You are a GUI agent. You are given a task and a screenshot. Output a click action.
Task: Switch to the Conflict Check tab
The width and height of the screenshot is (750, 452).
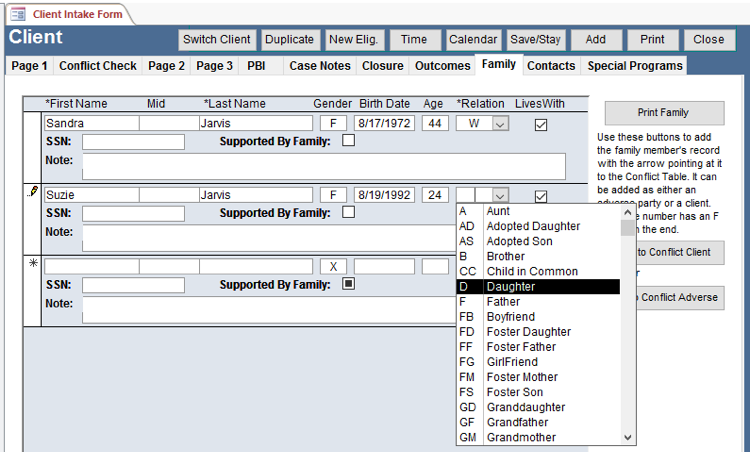tap(98, 66)
